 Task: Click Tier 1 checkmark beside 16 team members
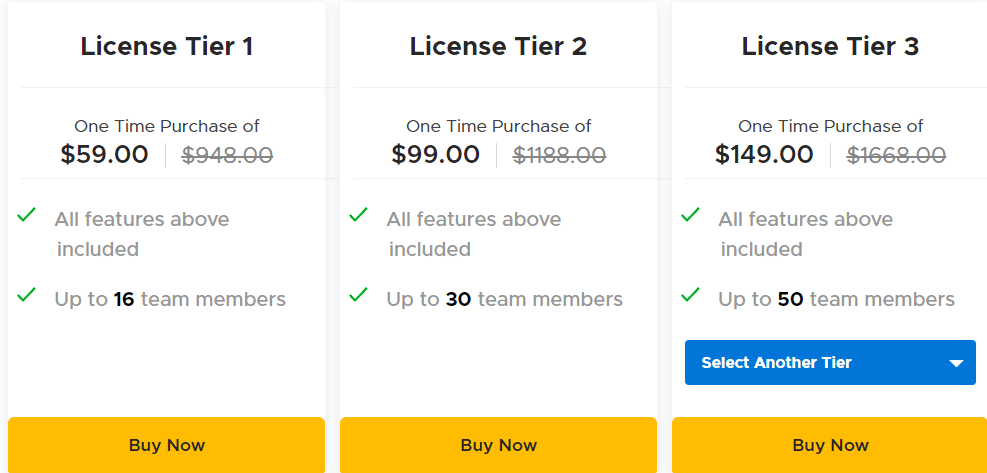coord(27,295)
